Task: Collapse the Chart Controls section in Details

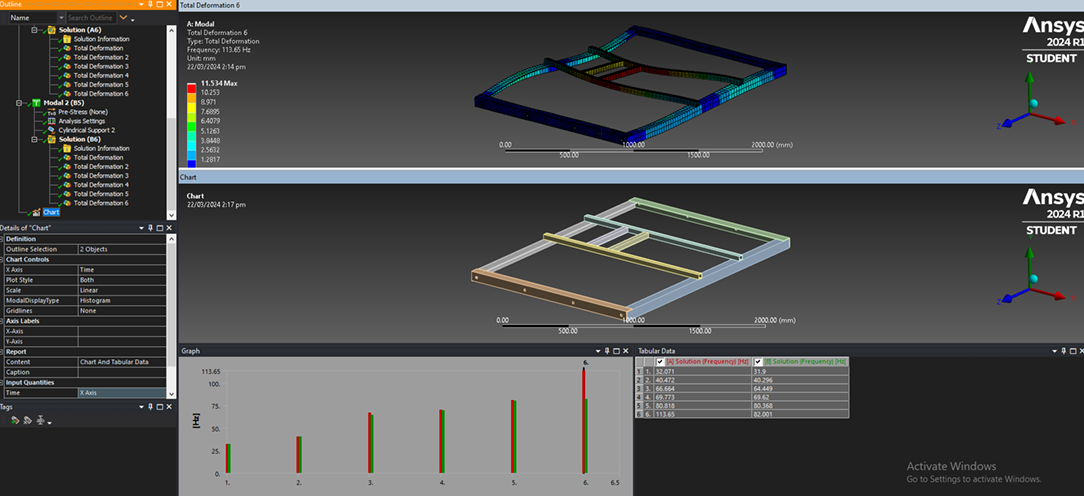Action: click(x=3, y=259)
